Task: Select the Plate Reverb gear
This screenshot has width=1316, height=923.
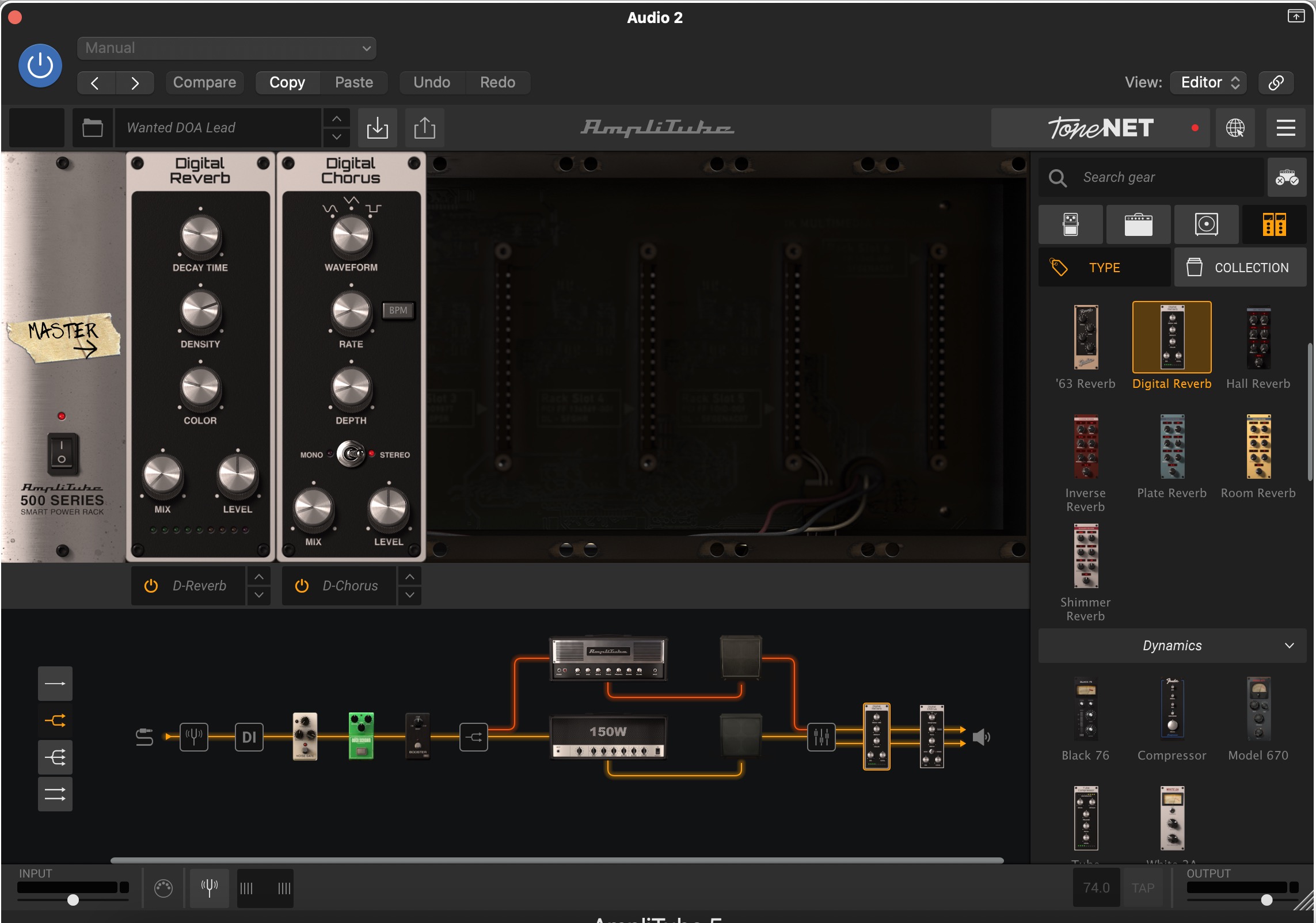Action: (x=1172, y=447)
